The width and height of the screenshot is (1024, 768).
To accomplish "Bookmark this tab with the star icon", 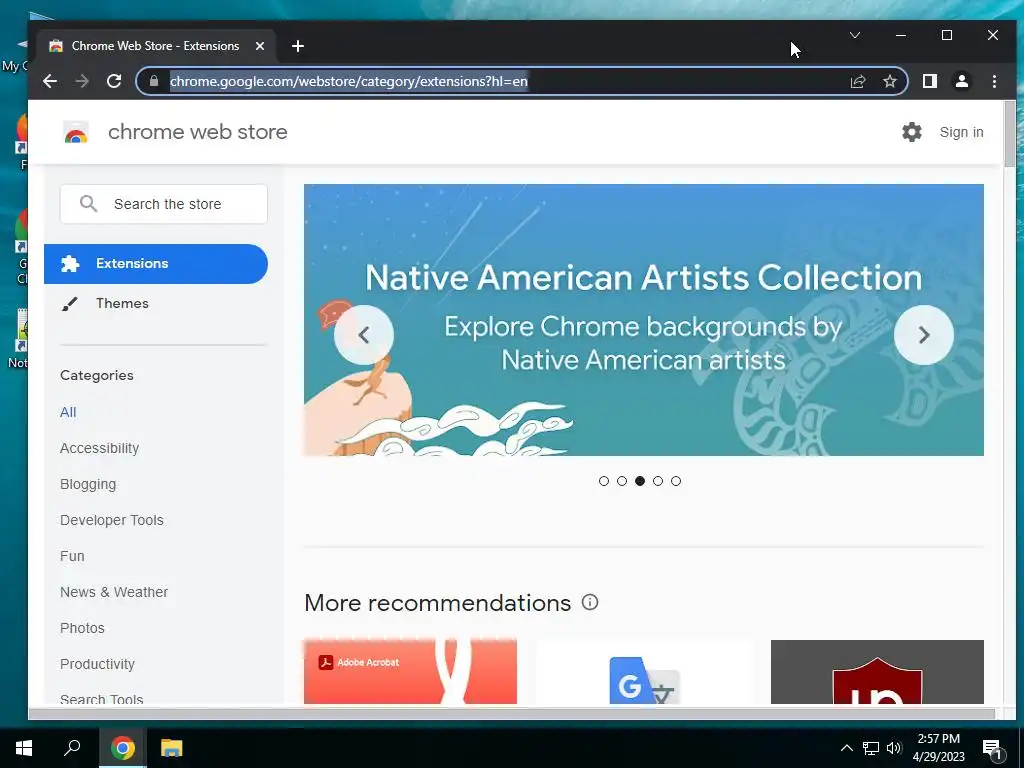I will 889,81.
